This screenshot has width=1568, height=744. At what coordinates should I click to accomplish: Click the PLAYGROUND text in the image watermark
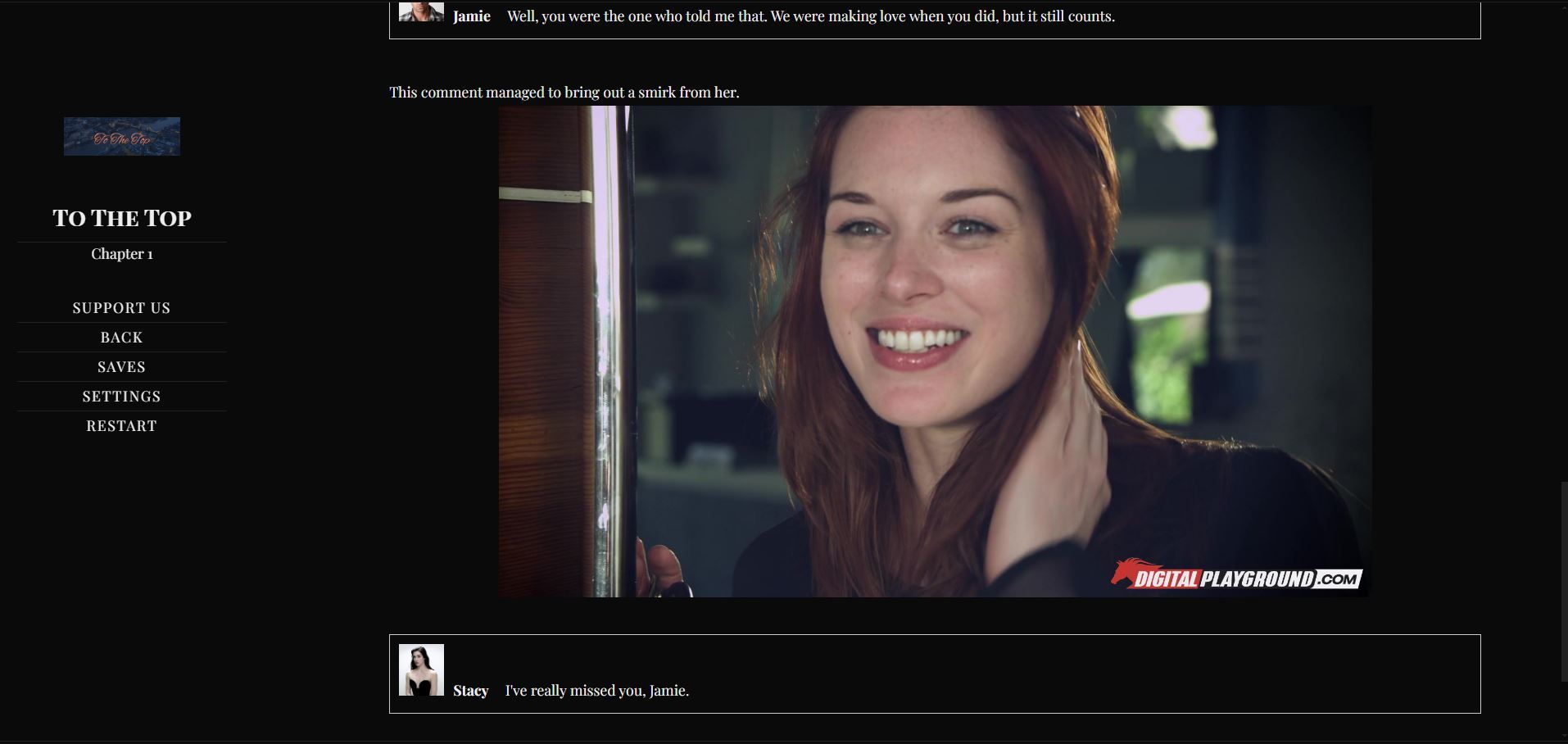pyautogui.click(x=1257, y=579)
